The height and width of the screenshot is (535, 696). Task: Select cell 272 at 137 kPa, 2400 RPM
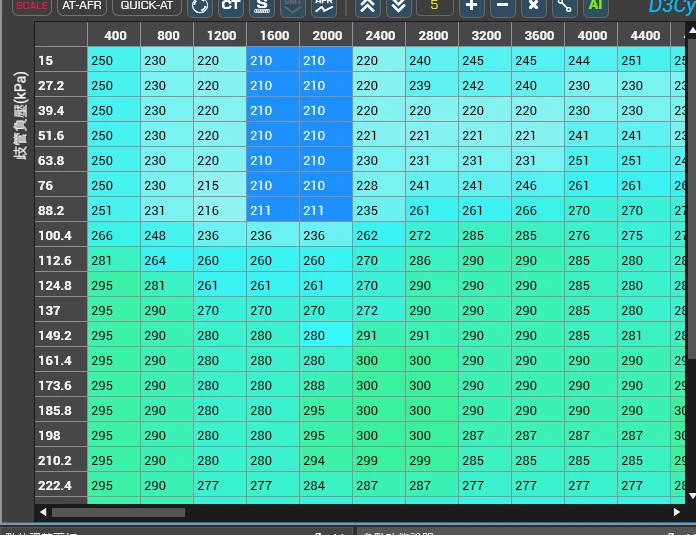[379, 310]
